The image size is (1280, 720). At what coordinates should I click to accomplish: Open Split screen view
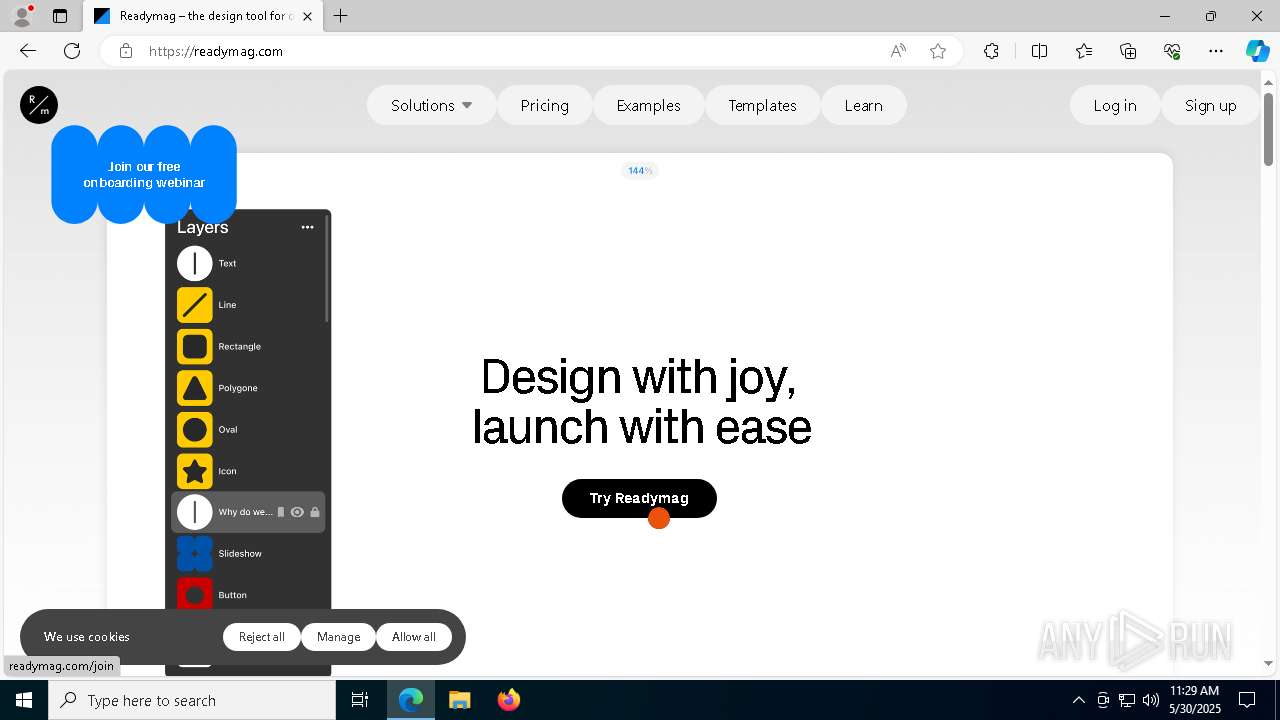click(x=1039, y=51)
